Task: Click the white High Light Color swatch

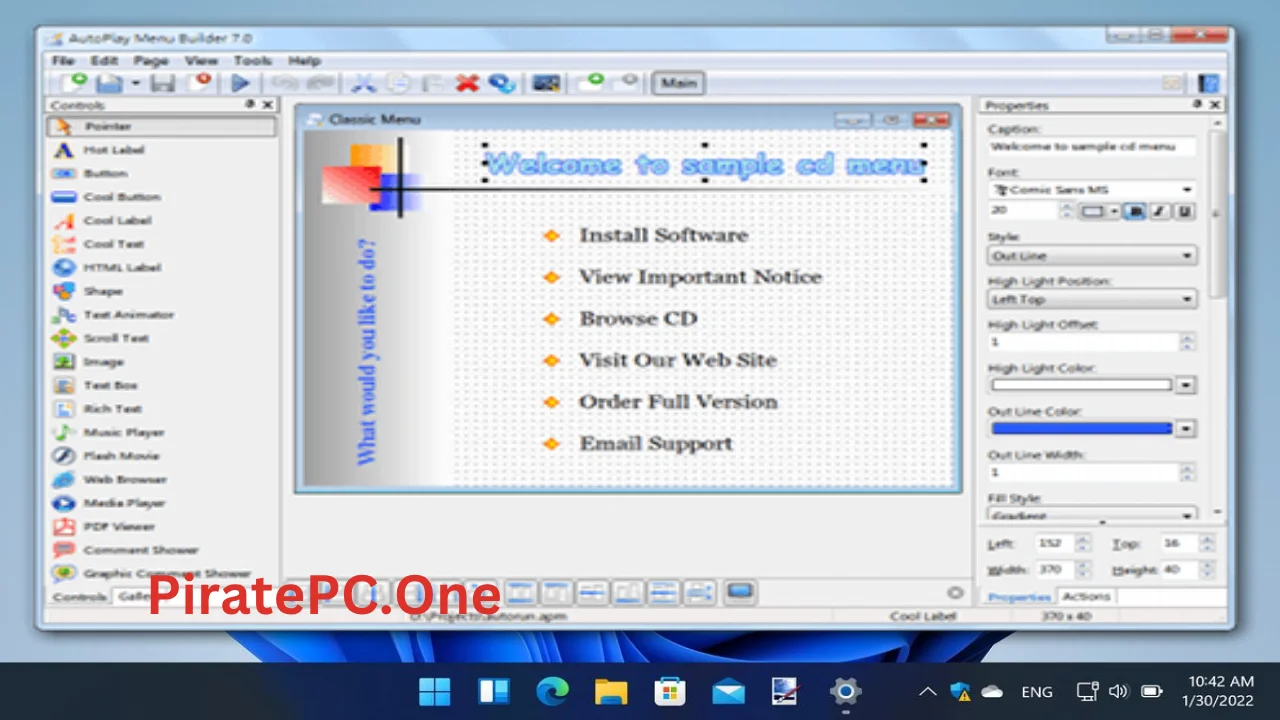Action: click(x=1081, y=385)
